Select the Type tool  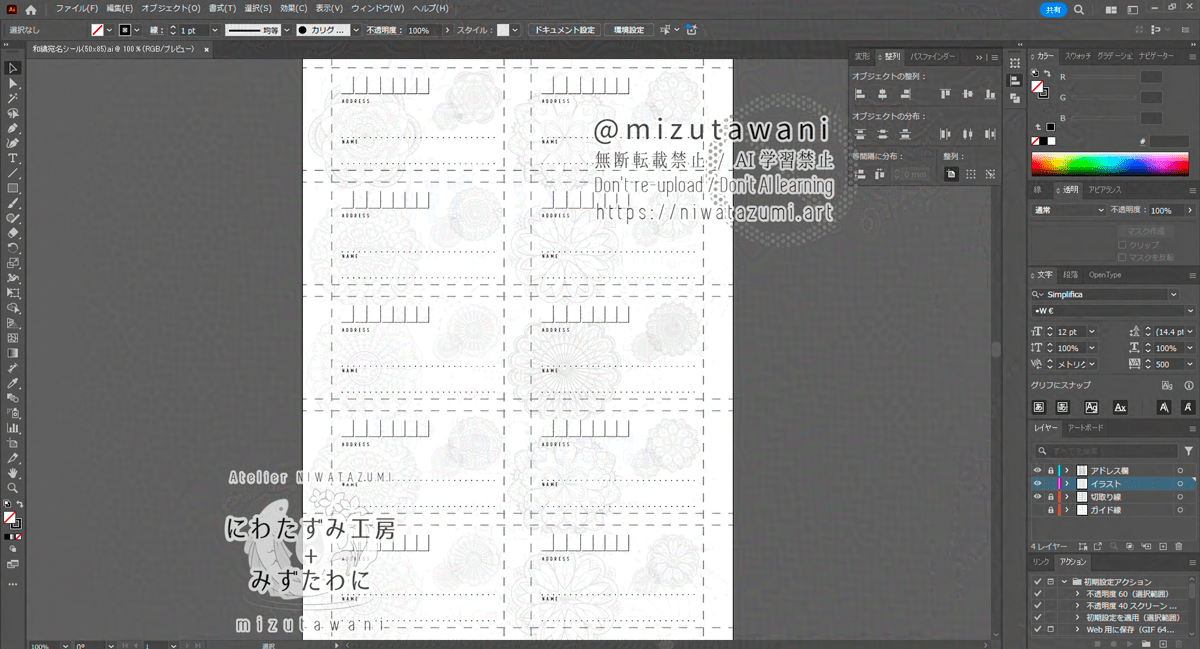click(13, 158)
